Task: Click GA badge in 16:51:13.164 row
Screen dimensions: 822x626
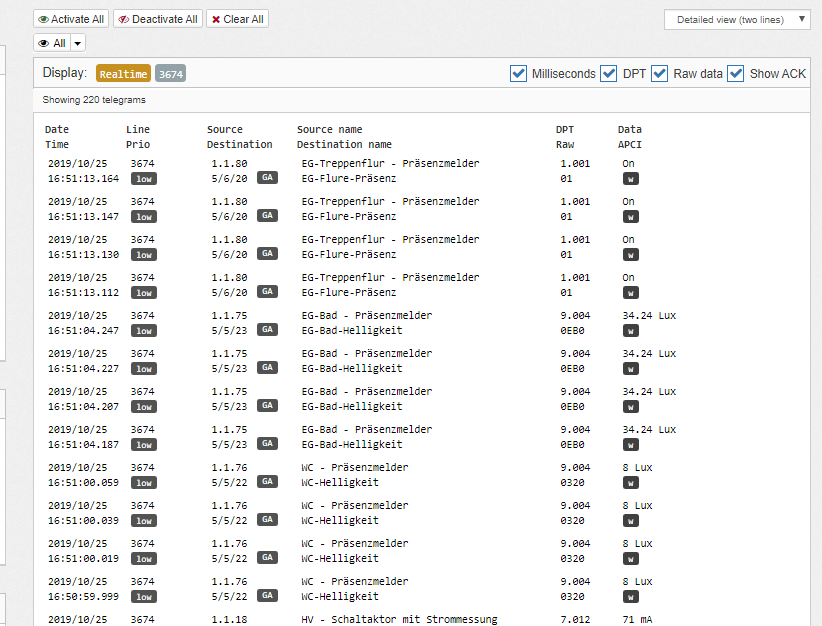Action: click(x=267, y=177)
